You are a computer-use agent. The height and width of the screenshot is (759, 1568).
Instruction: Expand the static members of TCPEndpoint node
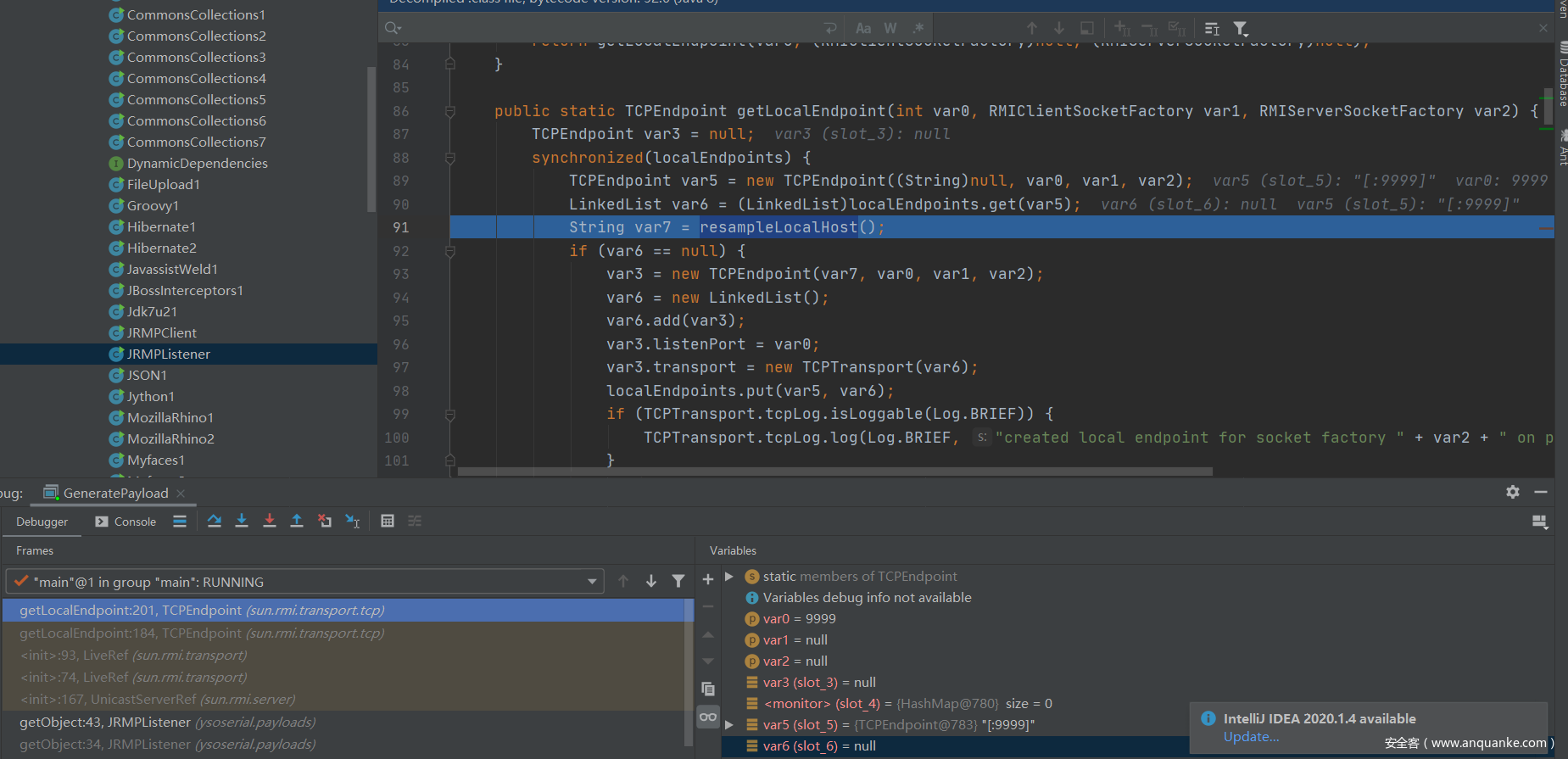(728, 577)
